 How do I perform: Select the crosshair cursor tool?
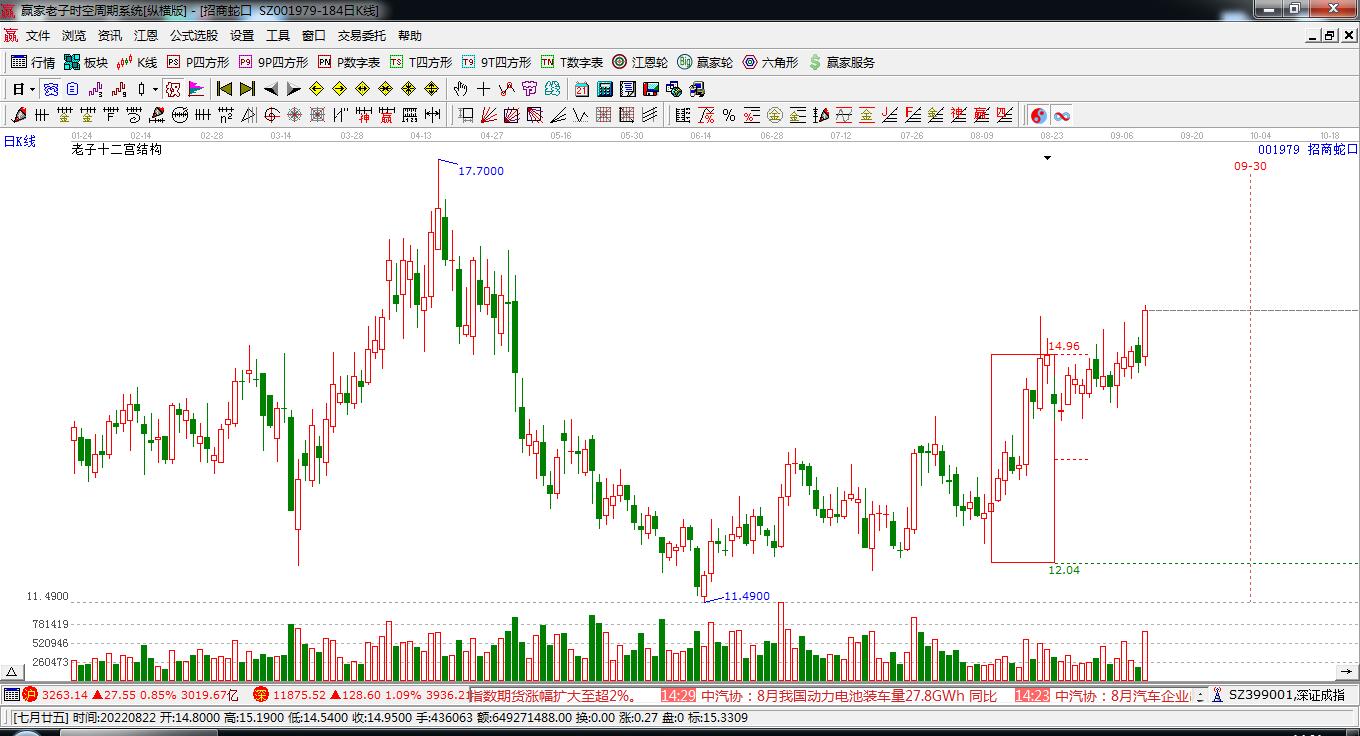coord(484,89)
